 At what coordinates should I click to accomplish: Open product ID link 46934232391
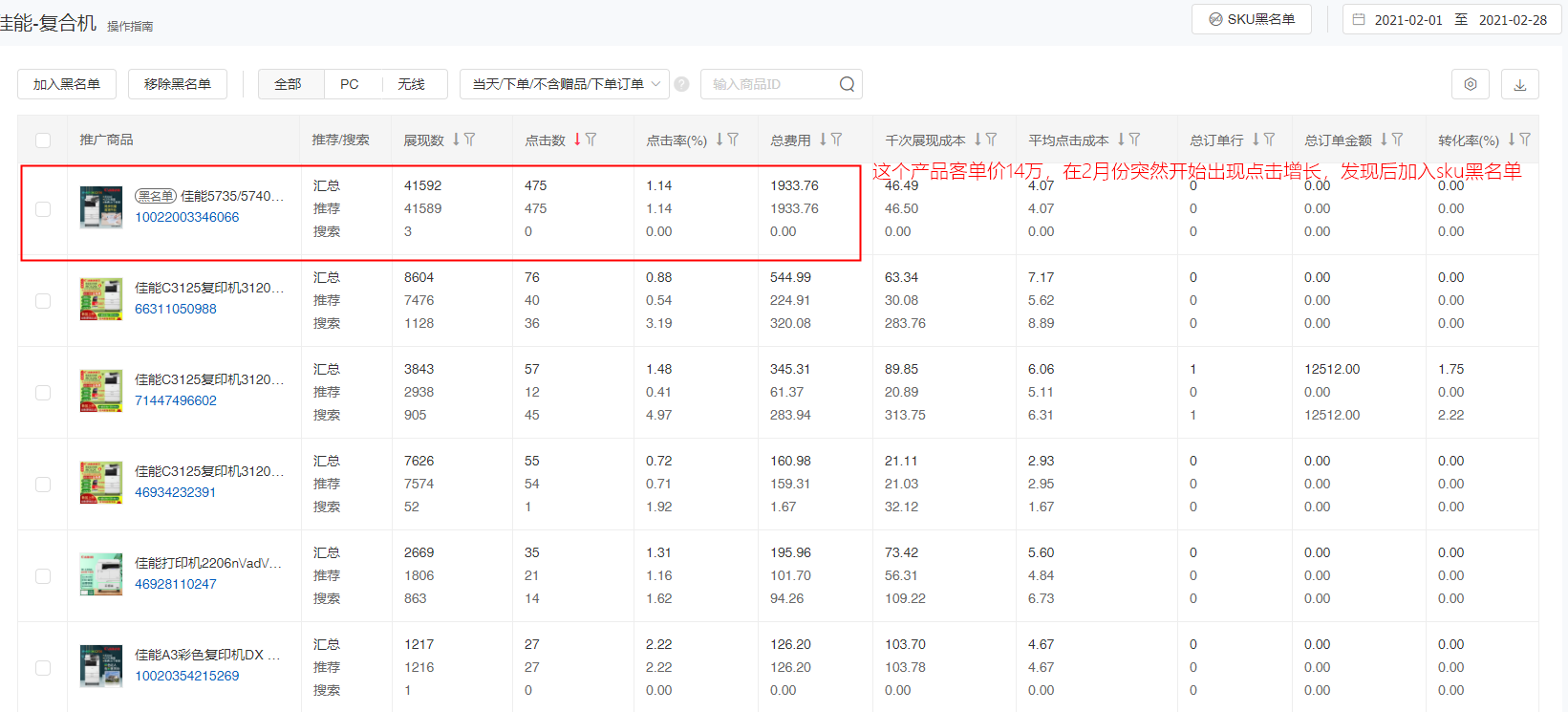[175, 492]
